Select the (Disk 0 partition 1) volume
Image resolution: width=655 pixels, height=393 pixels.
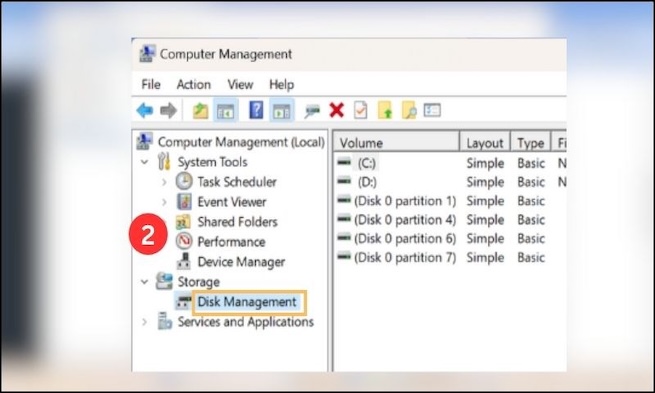(405, 201)
